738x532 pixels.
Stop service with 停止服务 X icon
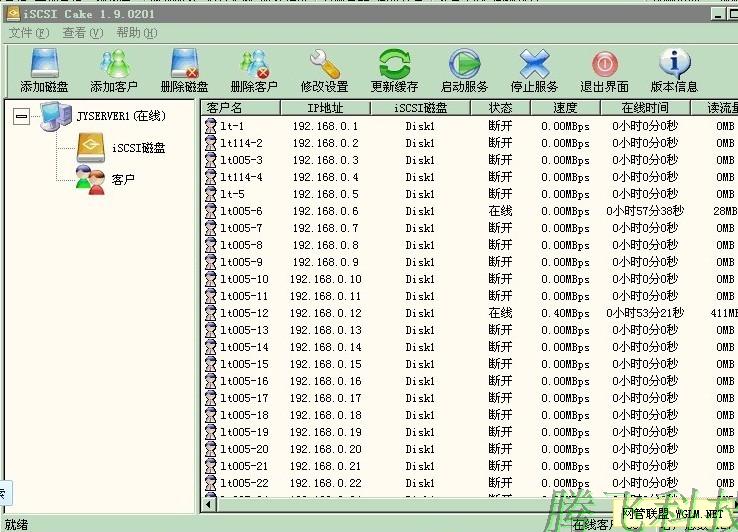pos(534,63)
